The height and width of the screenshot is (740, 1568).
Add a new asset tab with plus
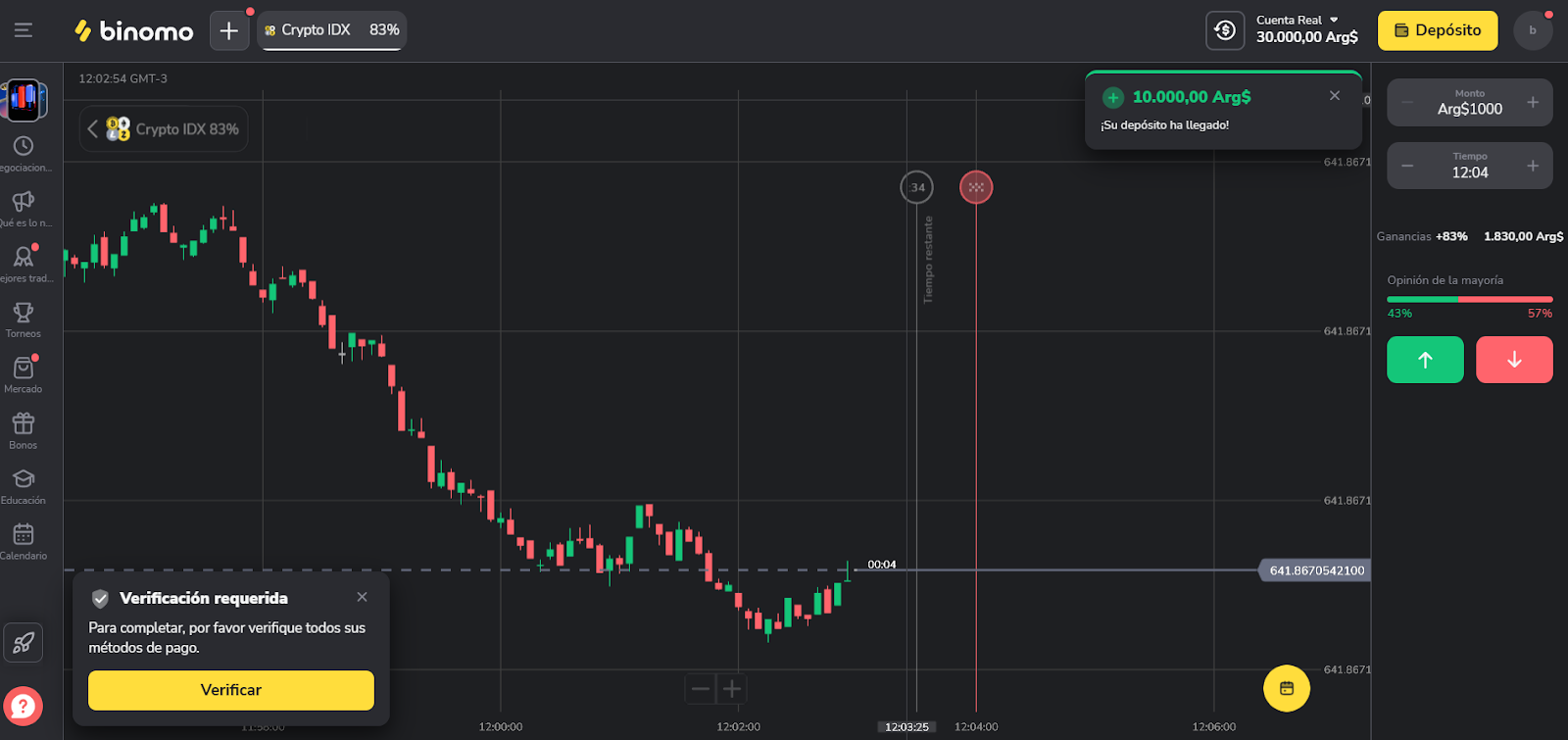point(228,30)
